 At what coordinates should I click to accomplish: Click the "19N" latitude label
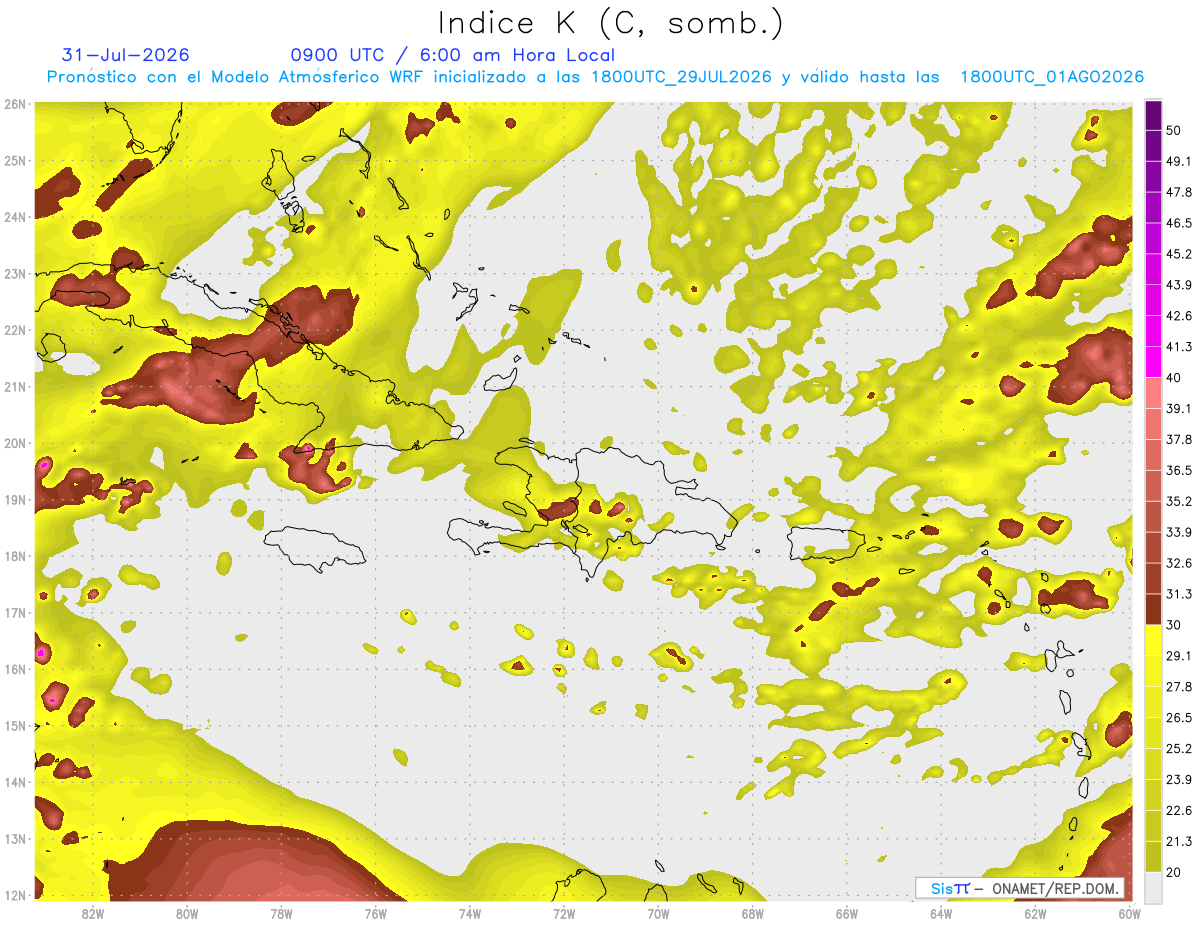pos(15,500)
